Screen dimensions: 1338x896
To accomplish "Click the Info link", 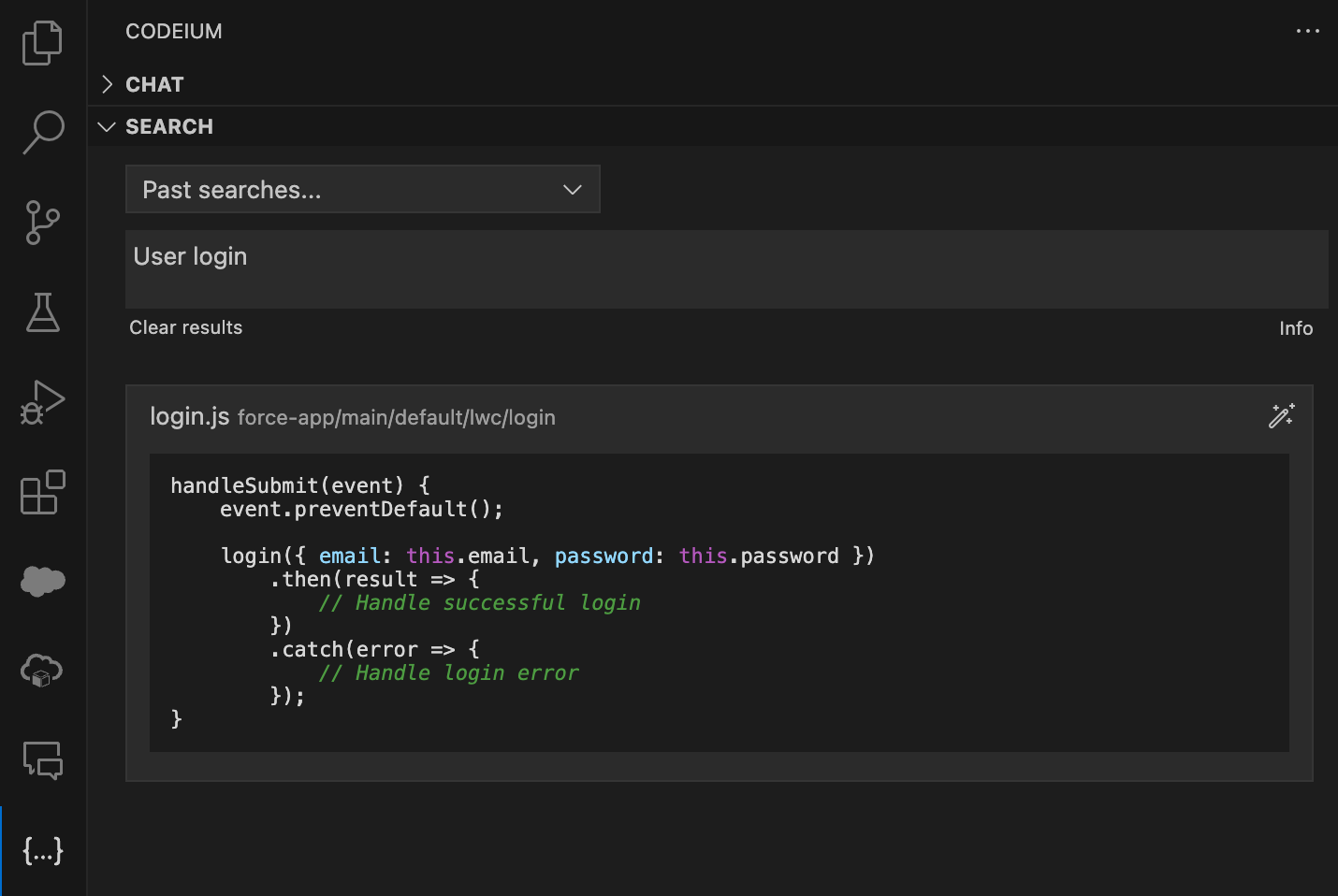I will point(1296,328).
